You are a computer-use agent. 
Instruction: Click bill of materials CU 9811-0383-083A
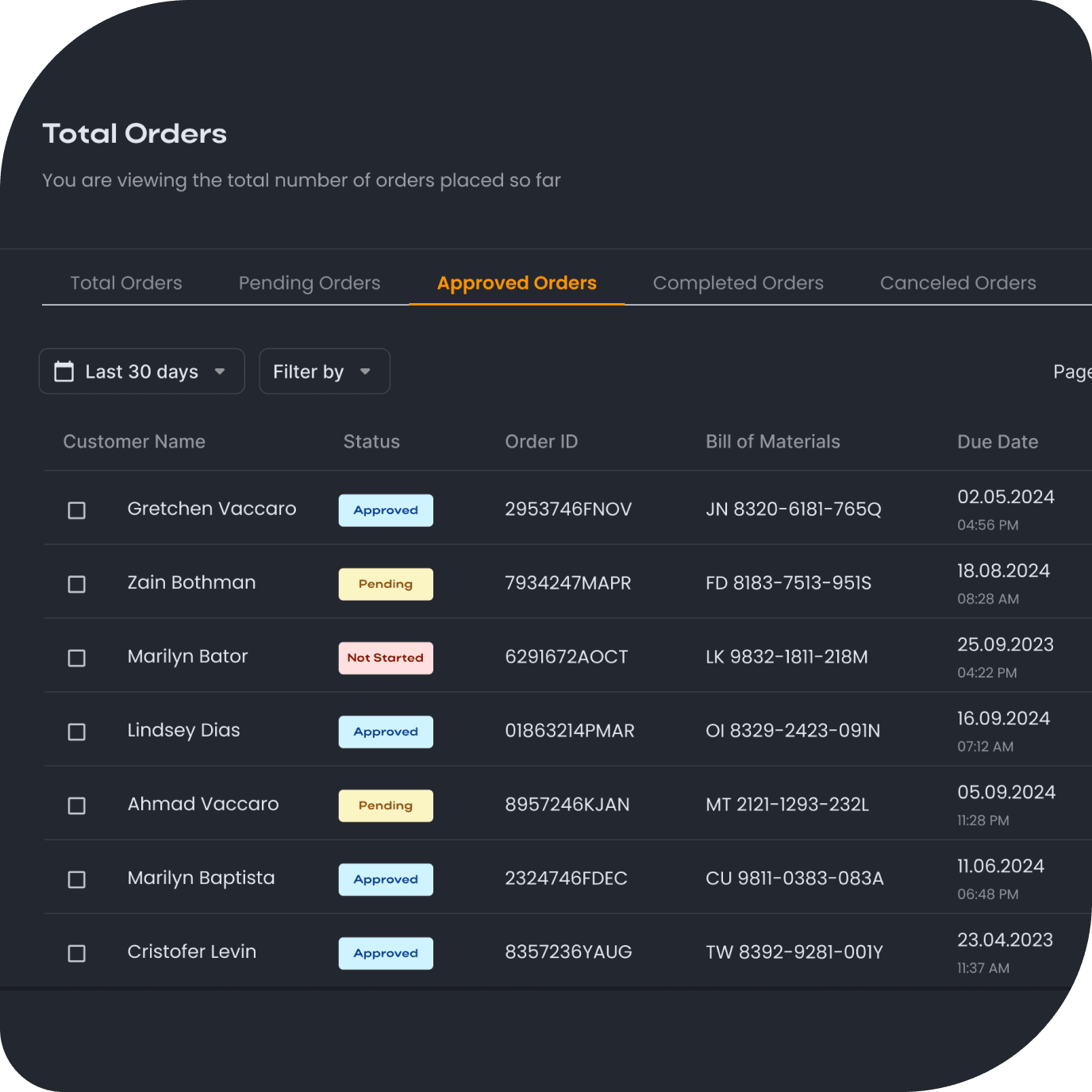[795, 879]
